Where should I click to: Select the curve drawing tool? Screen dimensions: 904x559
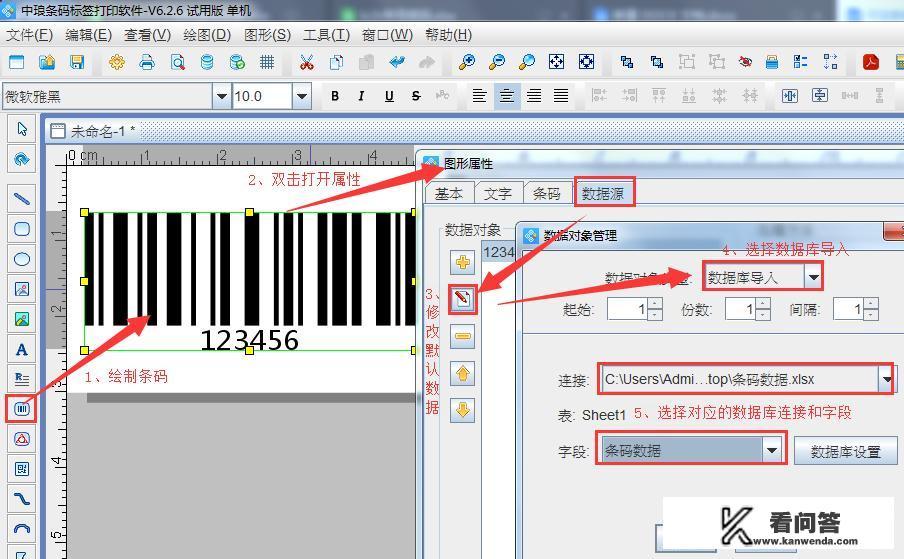pyautogui.click(x=21, y=499)
